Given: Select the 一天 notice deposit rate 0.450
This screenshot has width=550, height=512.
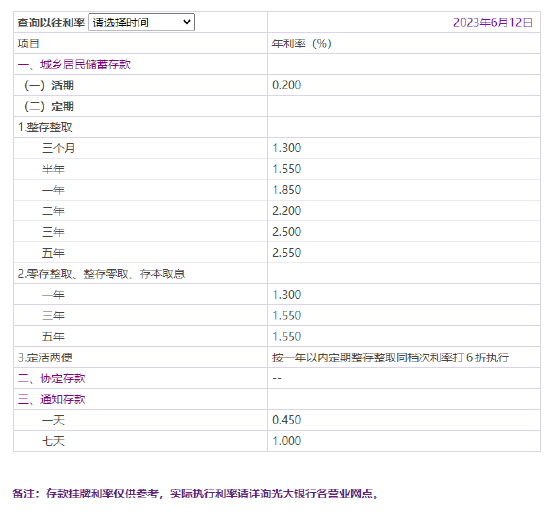Looking at the screenshot, I should pos(287,420).
